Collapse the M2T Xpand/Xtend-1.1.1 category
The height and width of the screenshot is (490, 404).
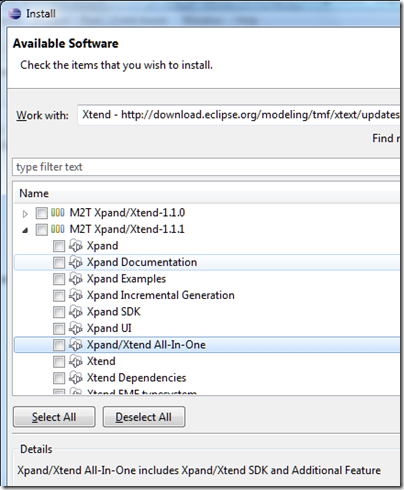click(x=25, y=230)
